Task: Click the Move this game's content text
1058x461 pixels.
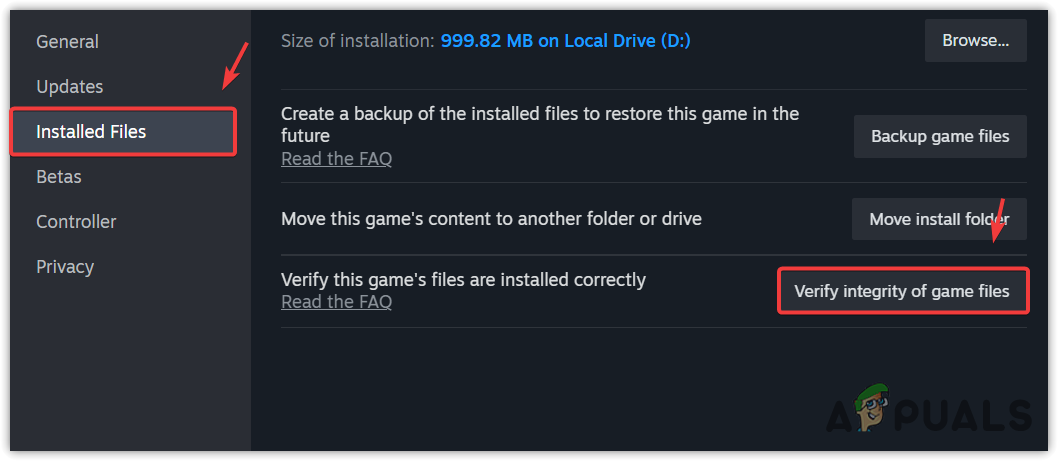Action: 491,218
